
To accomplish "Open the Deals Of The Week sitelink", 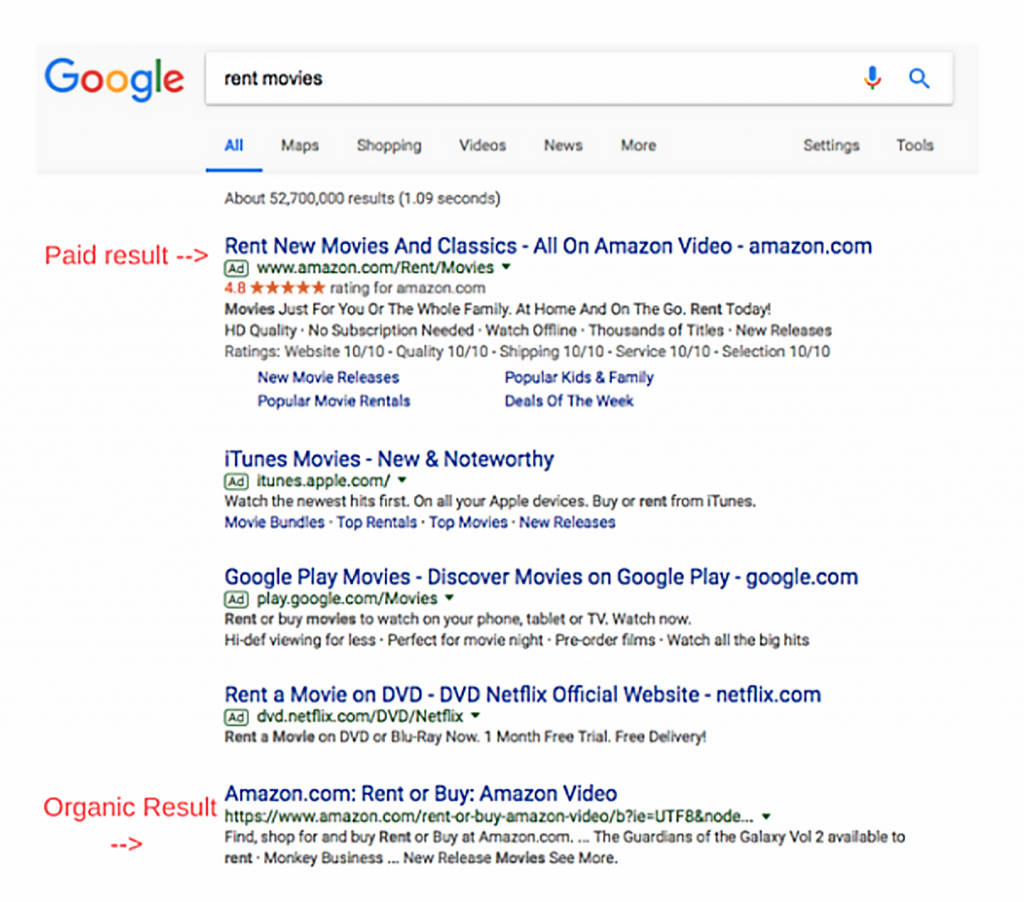I will click(x=569, y=401).
